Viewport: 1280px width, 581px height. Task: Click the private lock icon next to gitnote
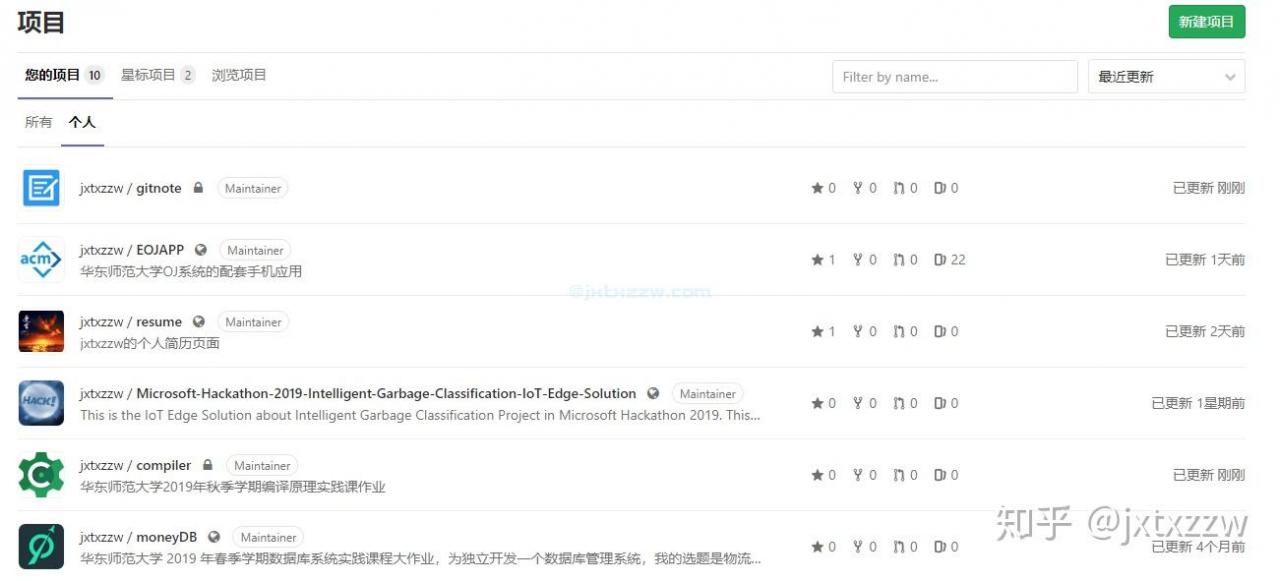pyautogui.click(x=198, y=187)
